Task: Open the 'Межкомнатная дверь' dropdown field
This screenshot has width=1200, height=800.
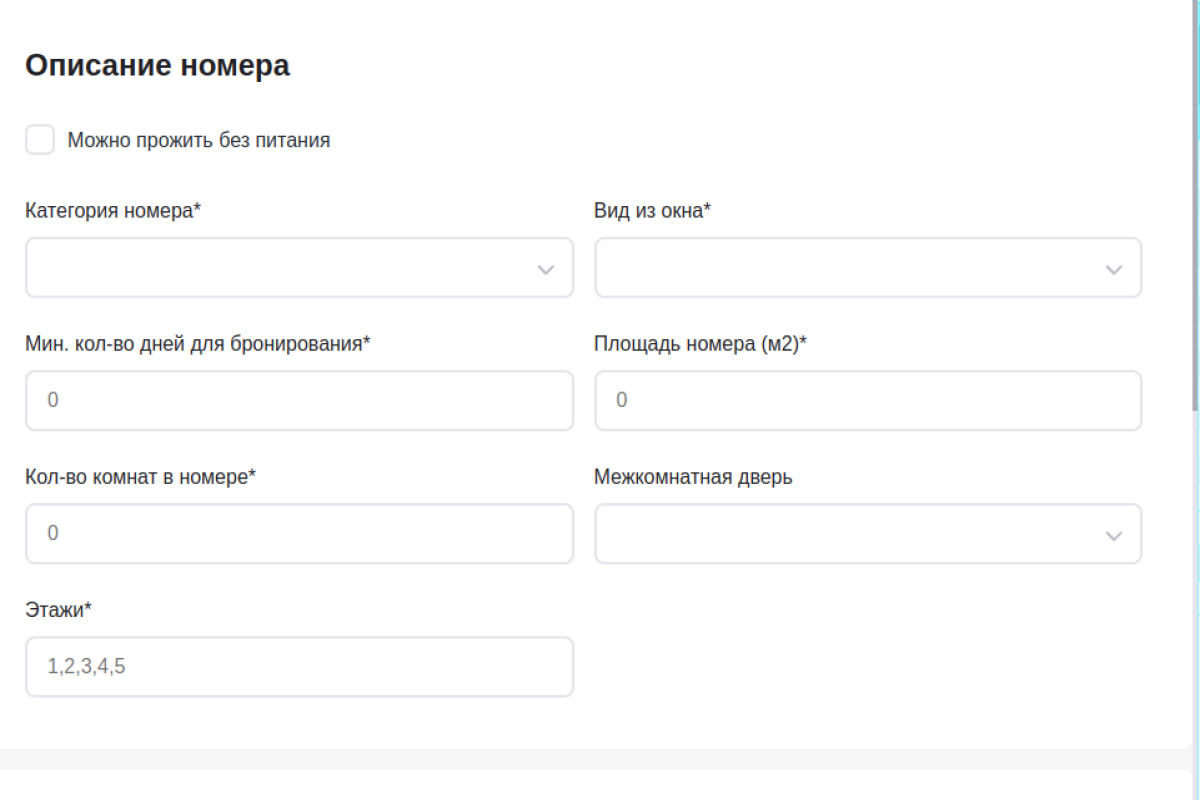Action: [x=868, y=534]
